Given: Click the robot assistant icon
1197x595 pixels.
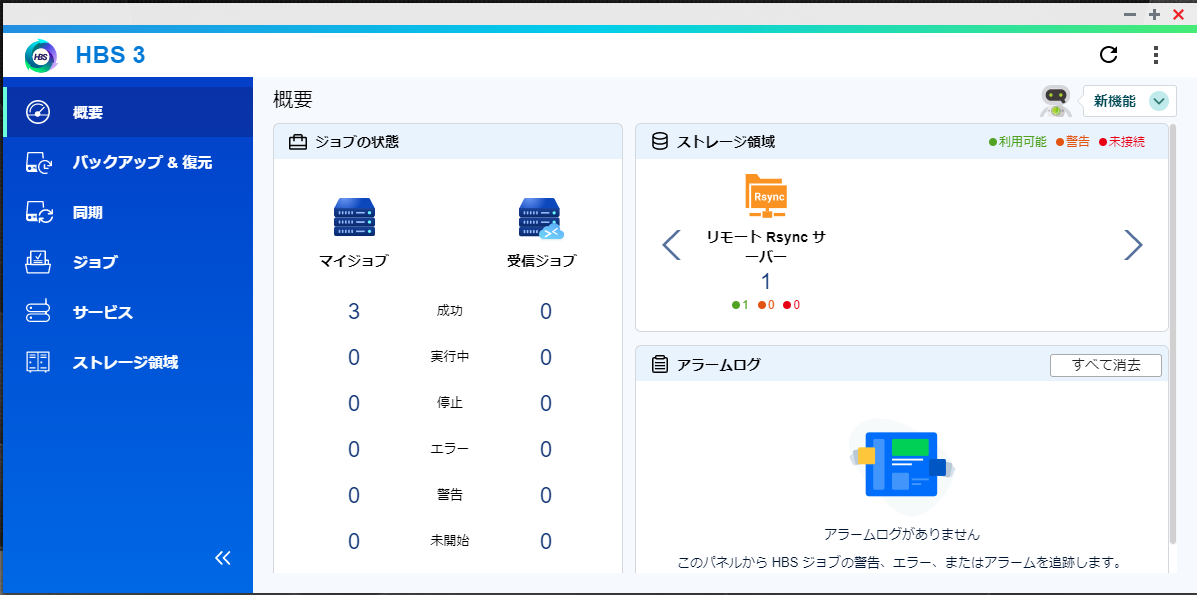Looking at the screenshot, I should pyautogui.click(x=1056, y=101).
